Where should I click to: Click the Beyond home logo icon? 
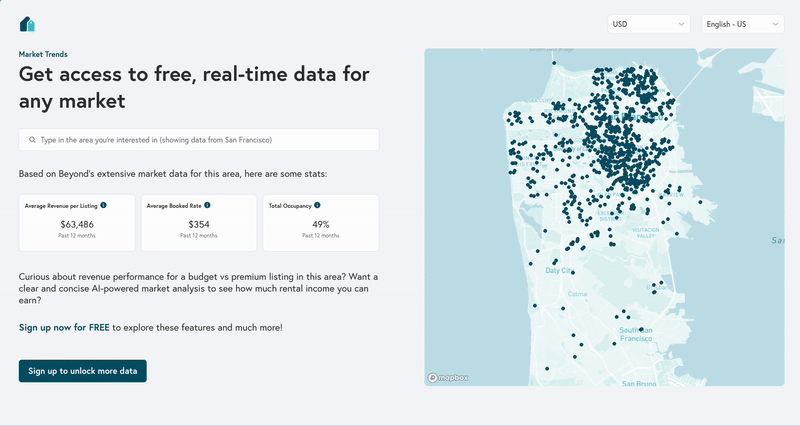(x=27, y=24)
